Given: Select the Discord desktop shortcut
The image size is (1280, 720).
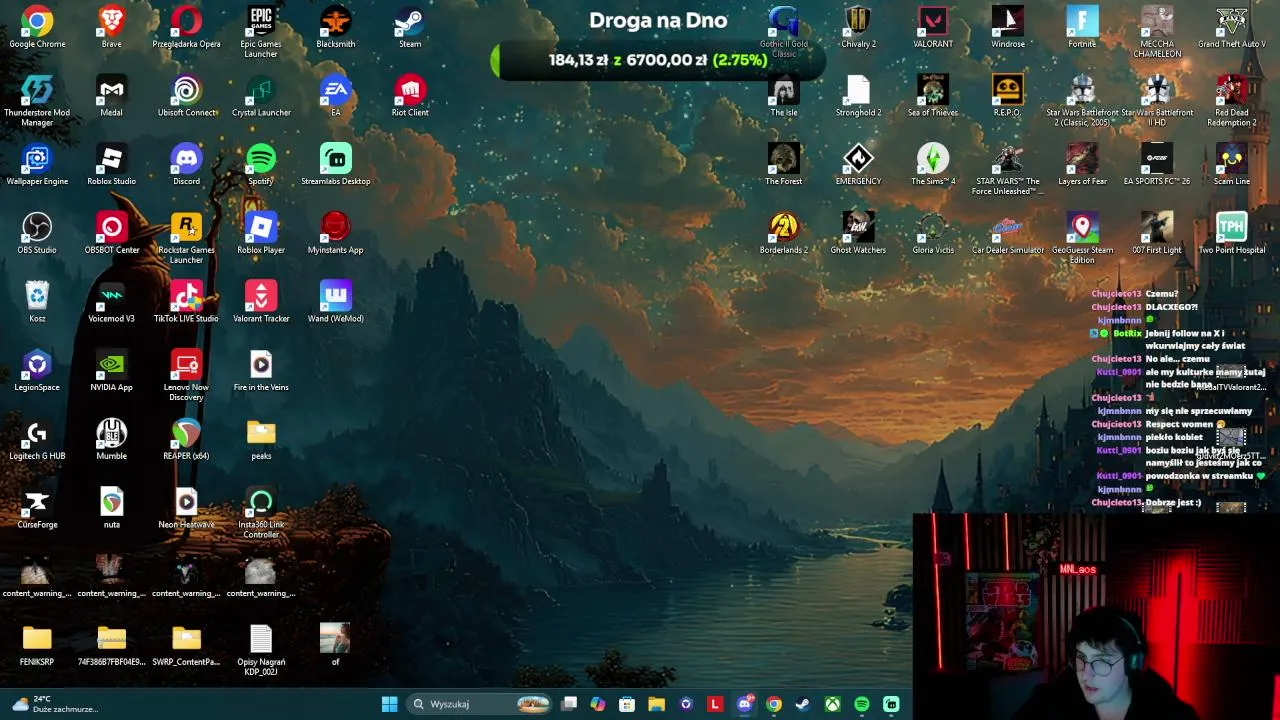Looking at the screenshot, I should [186, 165].
